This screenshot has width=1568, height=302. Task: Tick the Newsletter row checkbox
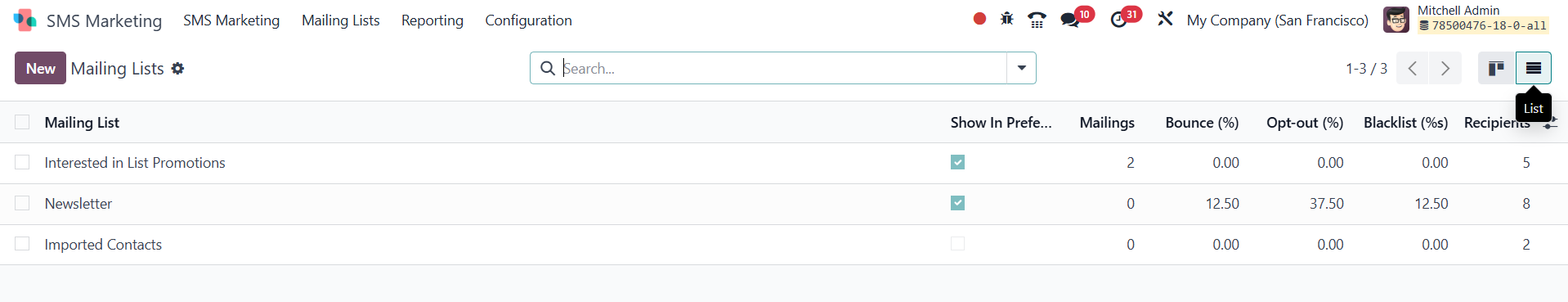click(x=22, y=203)
